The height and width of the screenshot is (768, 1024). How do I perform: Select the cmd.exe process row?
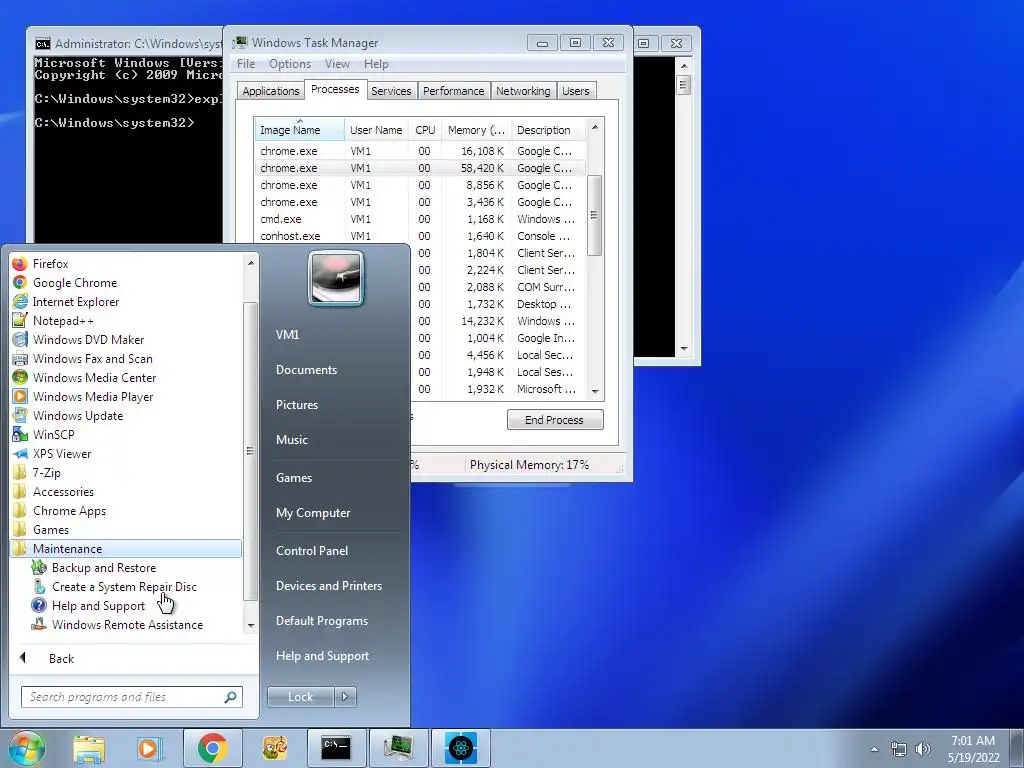click(420, 219)
